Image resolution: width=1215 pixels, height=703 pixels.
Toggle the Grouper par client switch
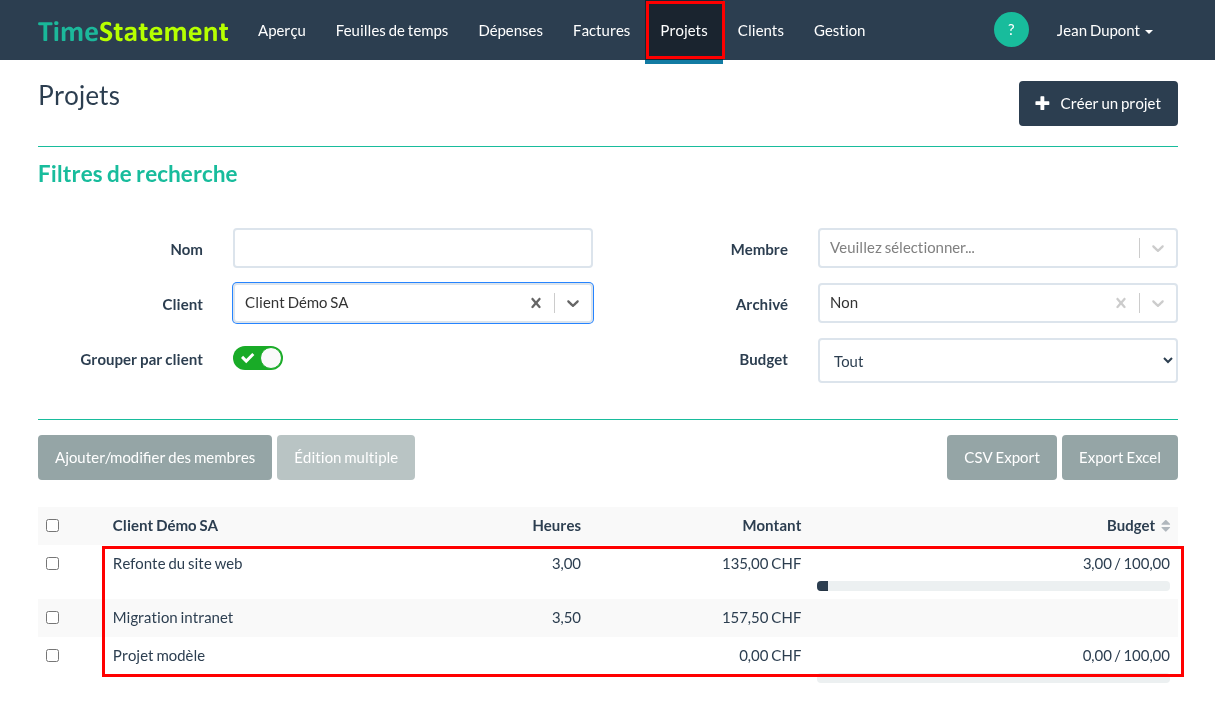point(258,358)
